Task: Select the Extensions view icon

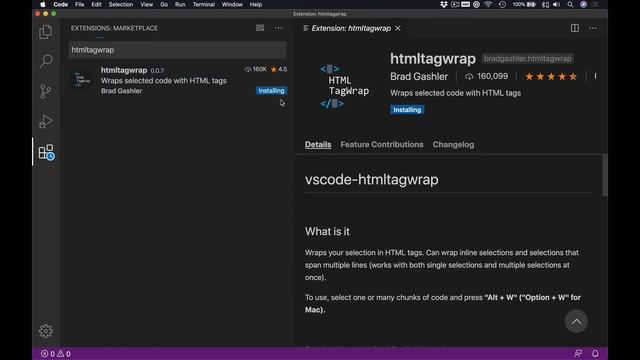Action: click(x=46, y=152)
